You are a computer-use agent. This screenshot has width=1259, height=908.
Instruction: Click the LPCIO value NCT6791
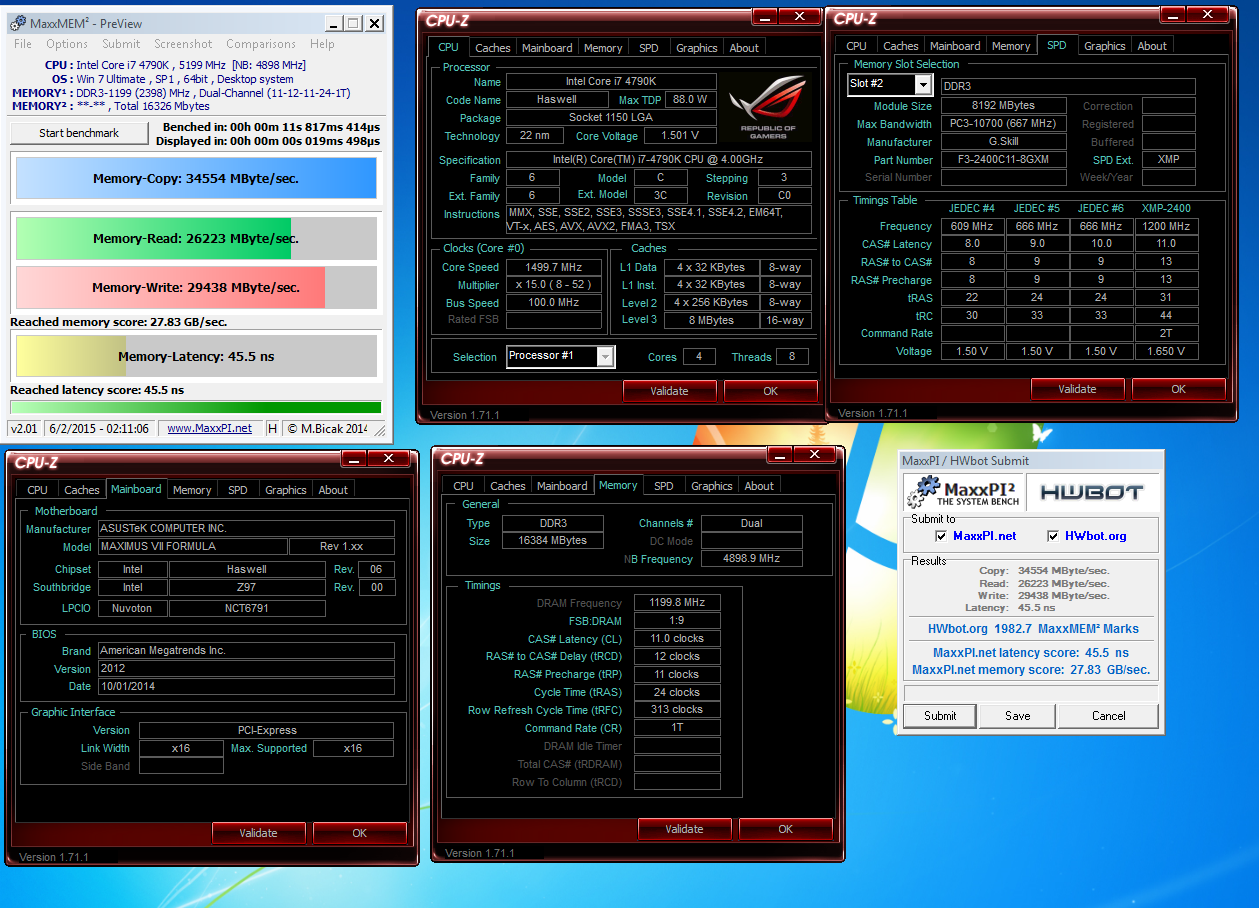coord(247,608)
